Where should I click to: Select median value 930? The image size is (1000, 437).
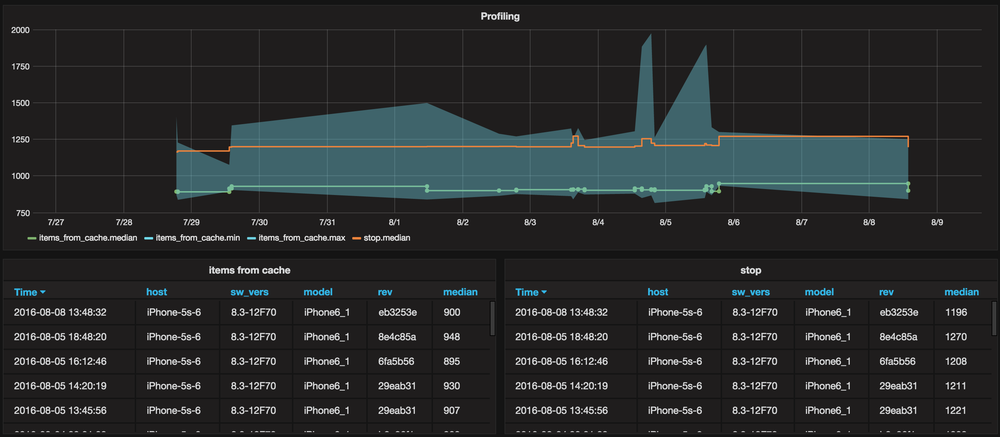click(452, 386)
